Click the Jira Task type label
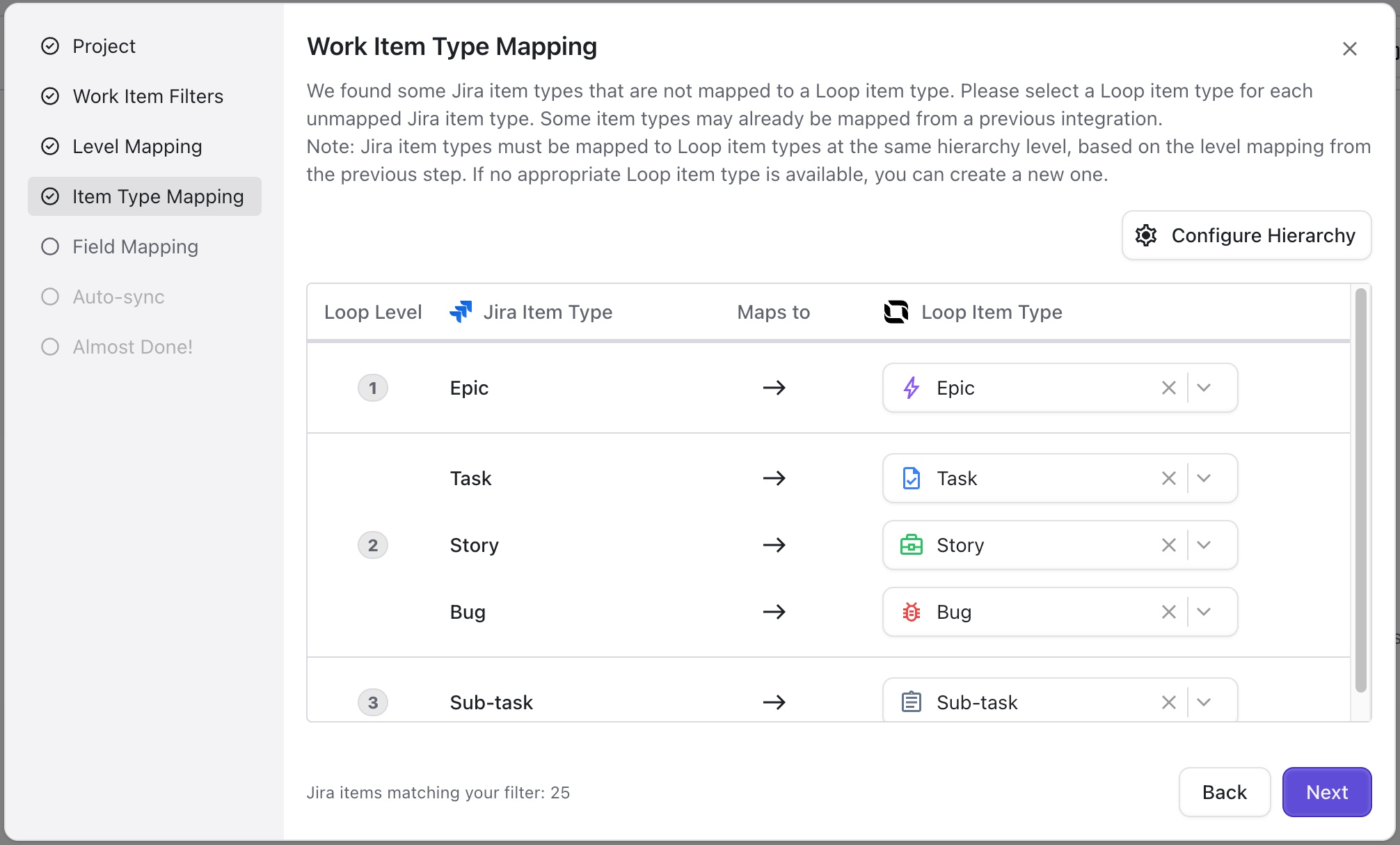 pyautogui.click(x=470, y=478)
